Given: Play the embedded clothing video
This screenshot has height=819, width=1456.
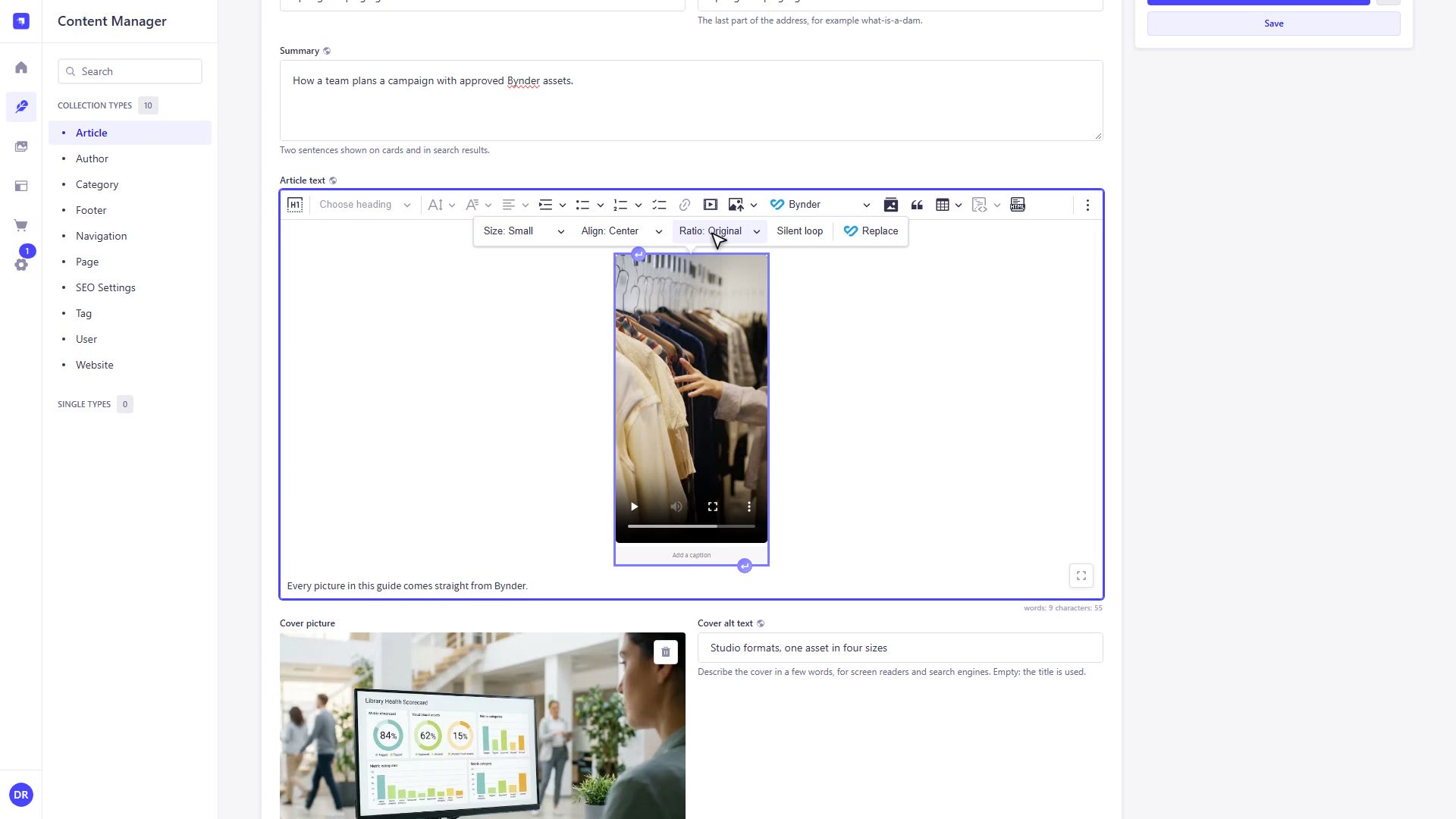Looking at the screenshot, I should coord(634,507).
